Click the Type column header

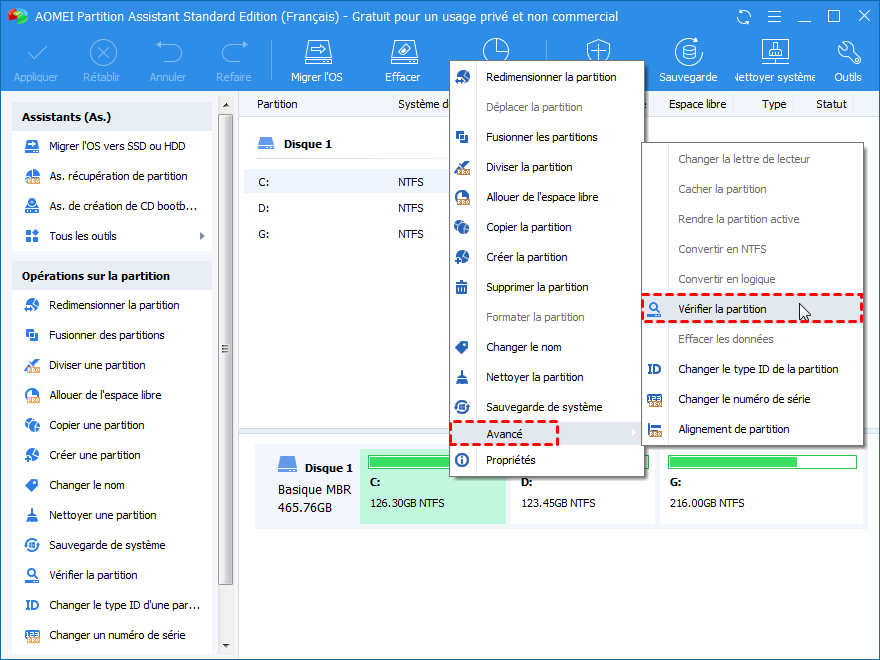click(774, 104)
